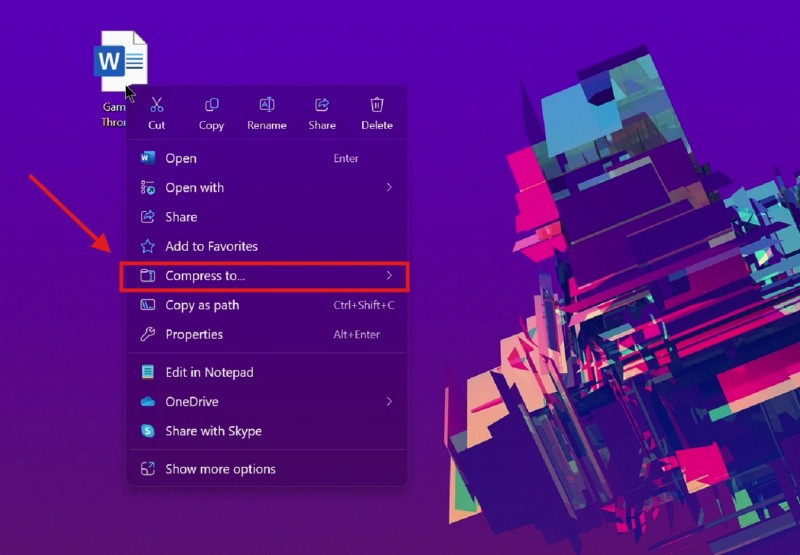Image resolution: width=800 pixels, height=555 pixels.
Task: Click the wrench icon beside Properties
Action: click(148, 334)
